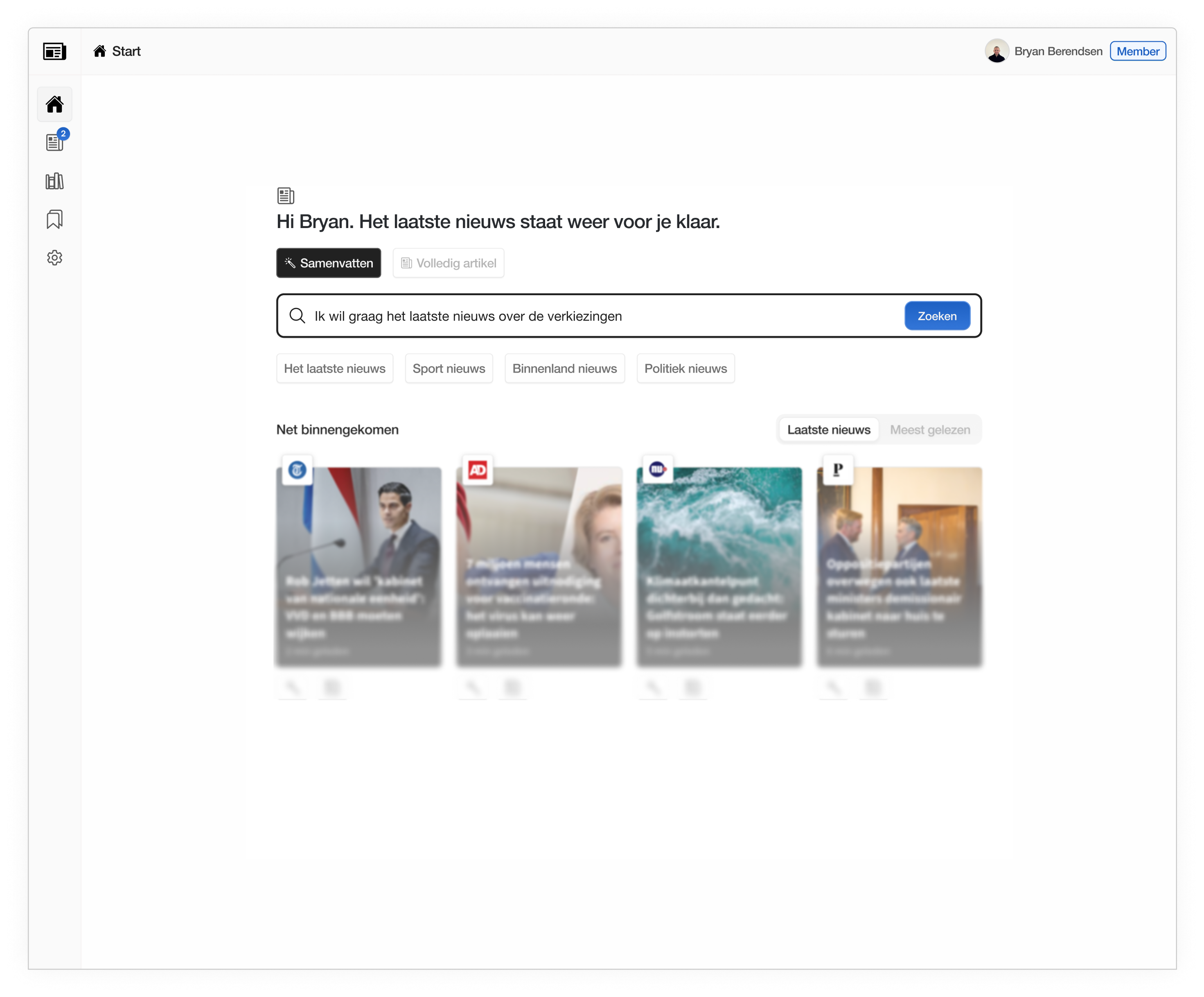Click the blue Zoeken button
Viewport: 1204px width, 997px height.
click(937, 316)
